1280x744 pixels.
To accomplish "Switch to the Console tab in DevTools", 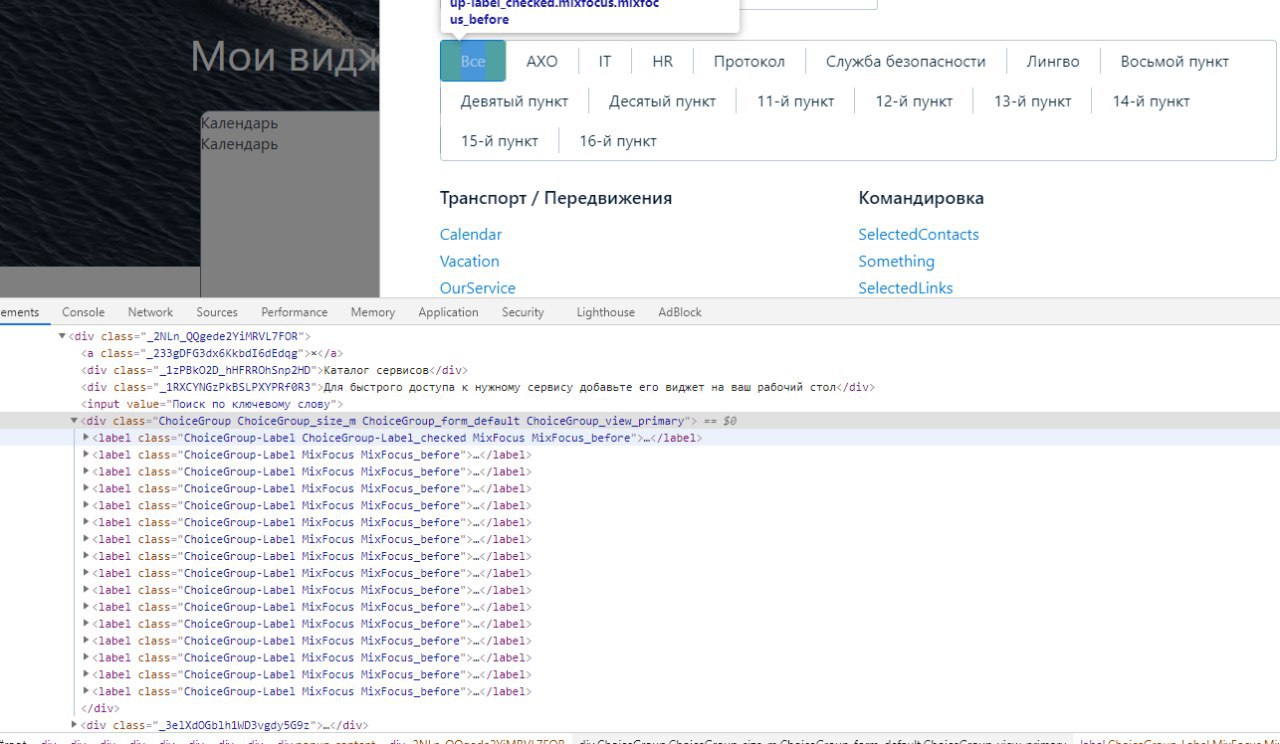I will click(x=83, y=312).
